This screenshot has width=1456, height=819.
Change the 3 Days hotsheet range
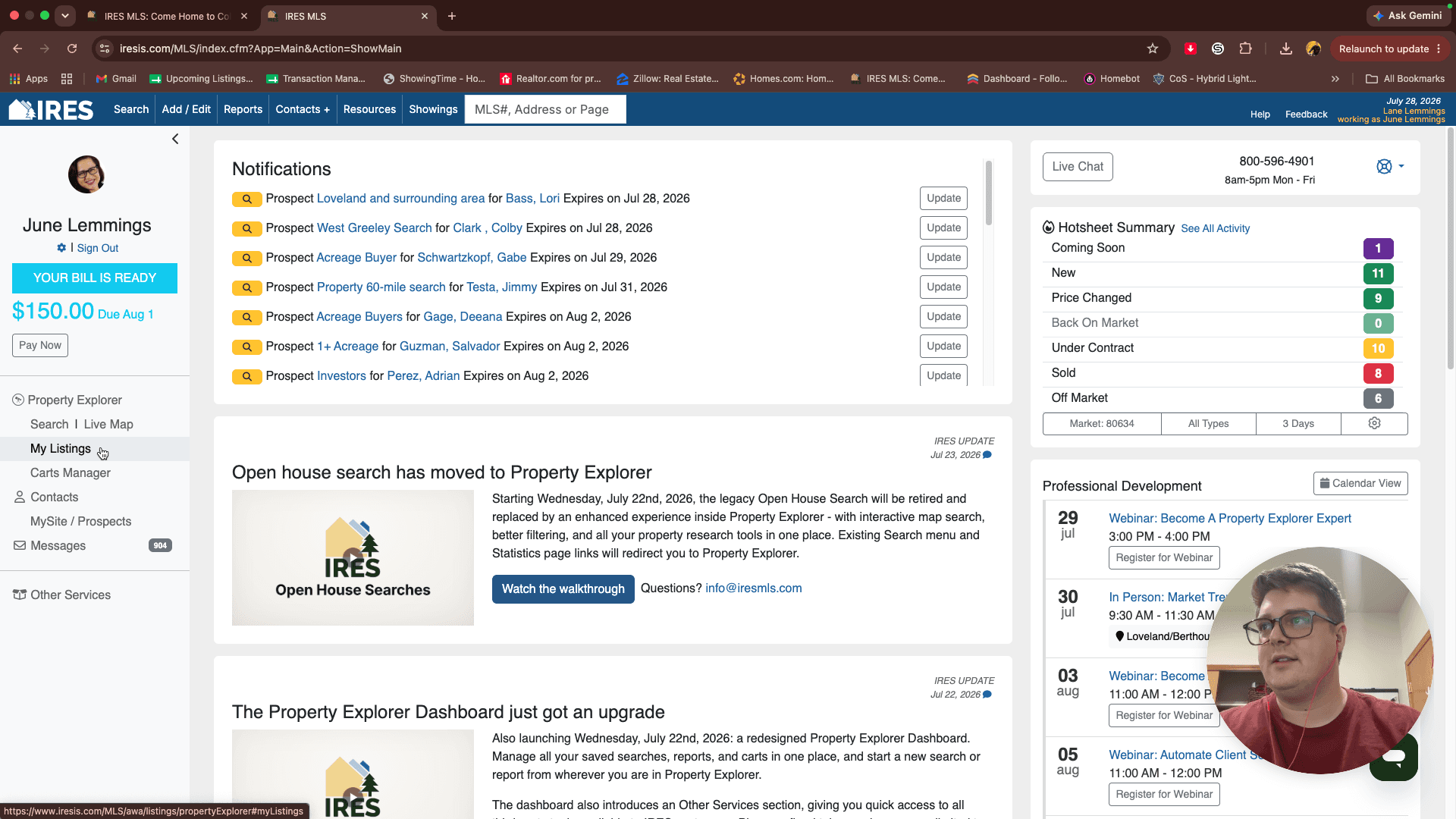click(x=1298, y=423)
